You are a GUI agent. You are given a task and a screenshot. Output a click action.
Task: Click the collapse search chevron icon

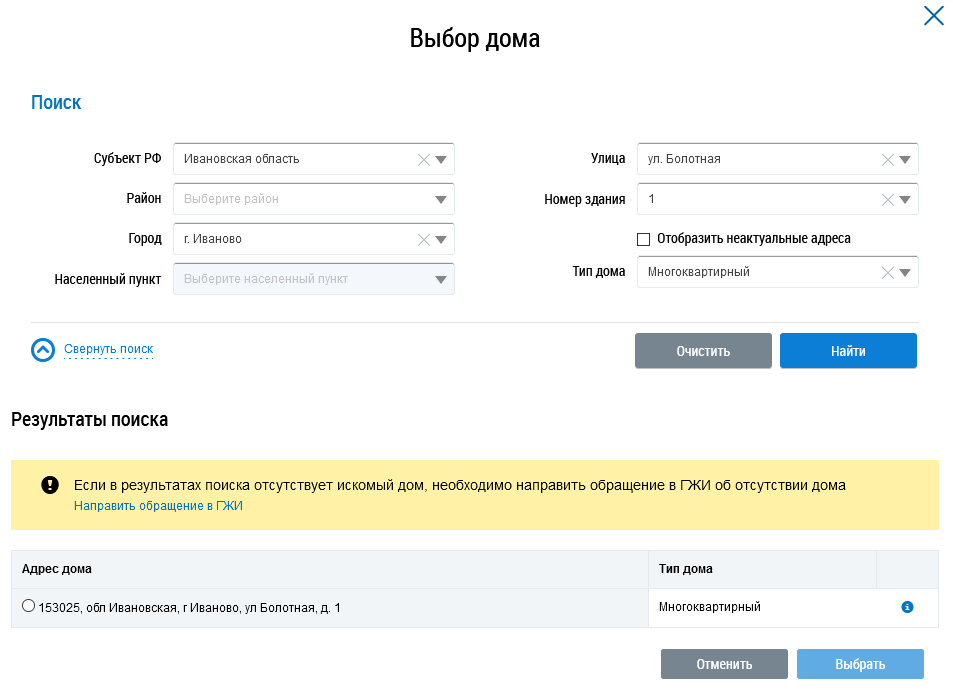[43, 350]
